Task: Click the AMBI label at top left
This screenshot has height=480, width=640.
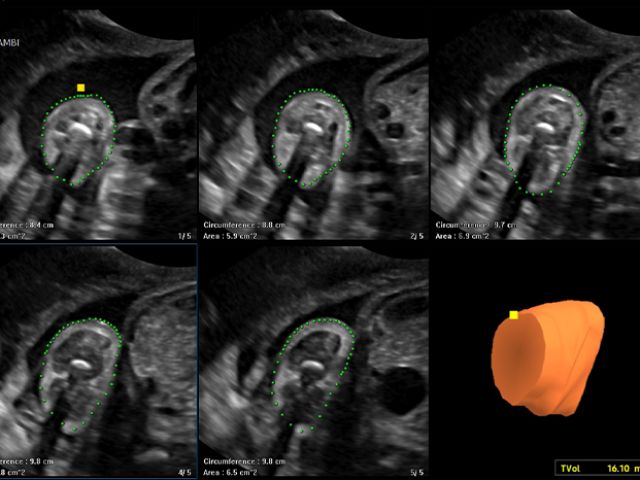Action: (x=11, y=43)
